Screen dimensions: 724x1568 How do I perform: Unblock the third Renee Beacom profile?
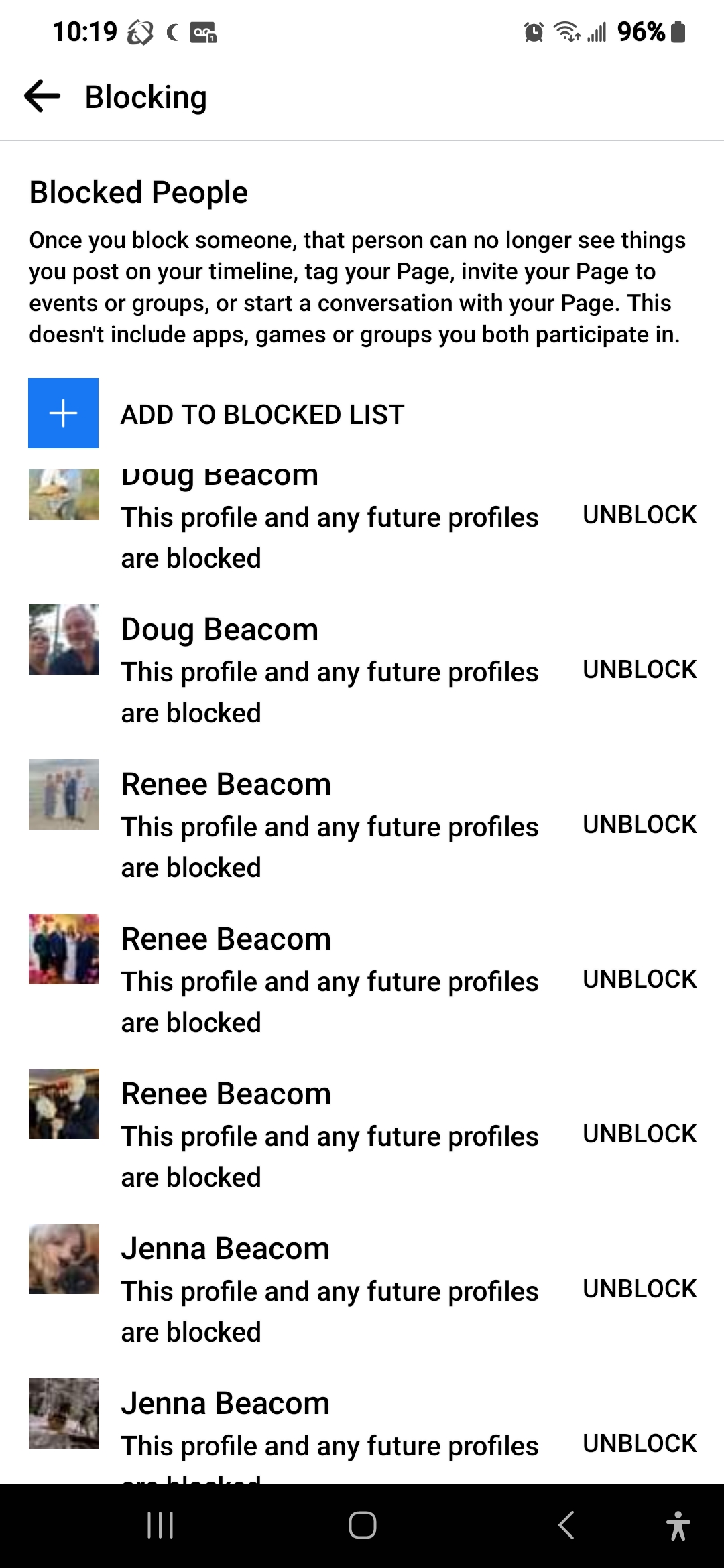point(640,1134)
